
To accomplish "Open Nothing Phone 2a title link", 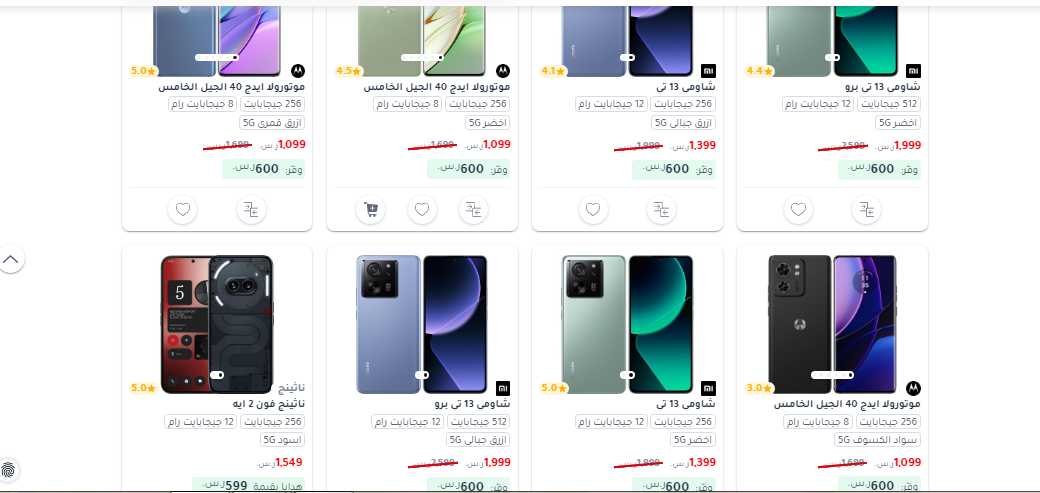I will click(269, 403).
